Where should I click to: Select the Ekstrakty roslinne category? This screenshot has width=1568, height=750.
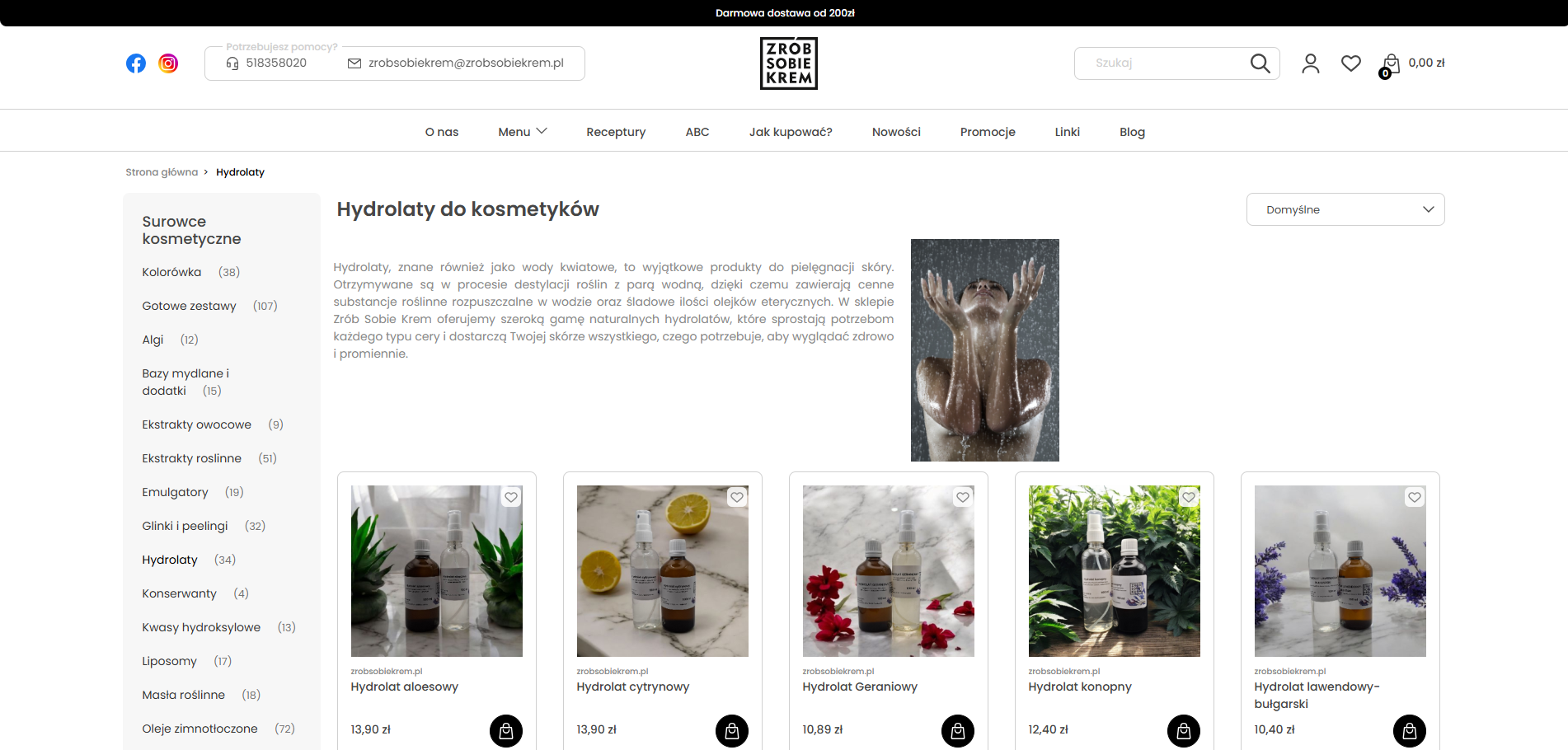click(192, 458)
